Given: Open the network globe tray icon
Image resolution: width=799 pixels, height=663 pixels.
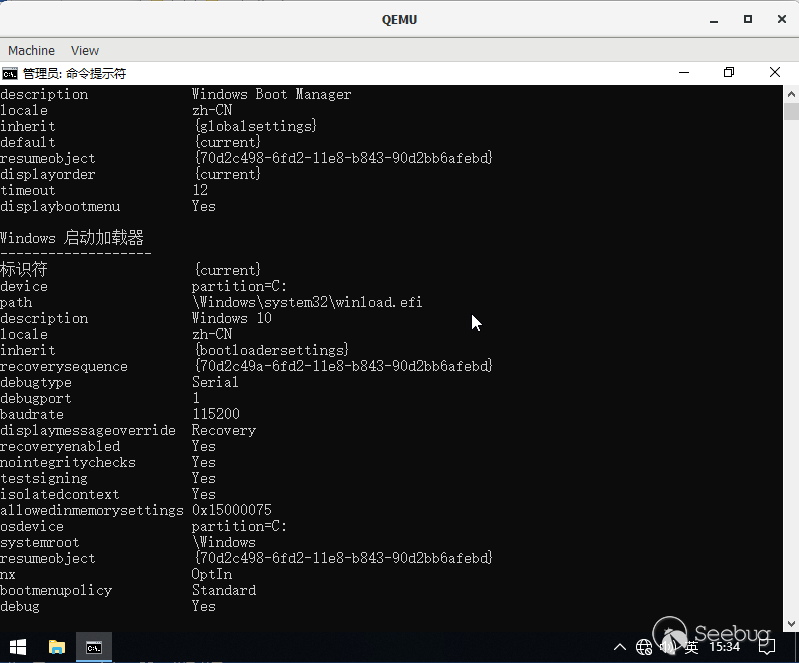Looking at the screenshot, I should (644, 647).
